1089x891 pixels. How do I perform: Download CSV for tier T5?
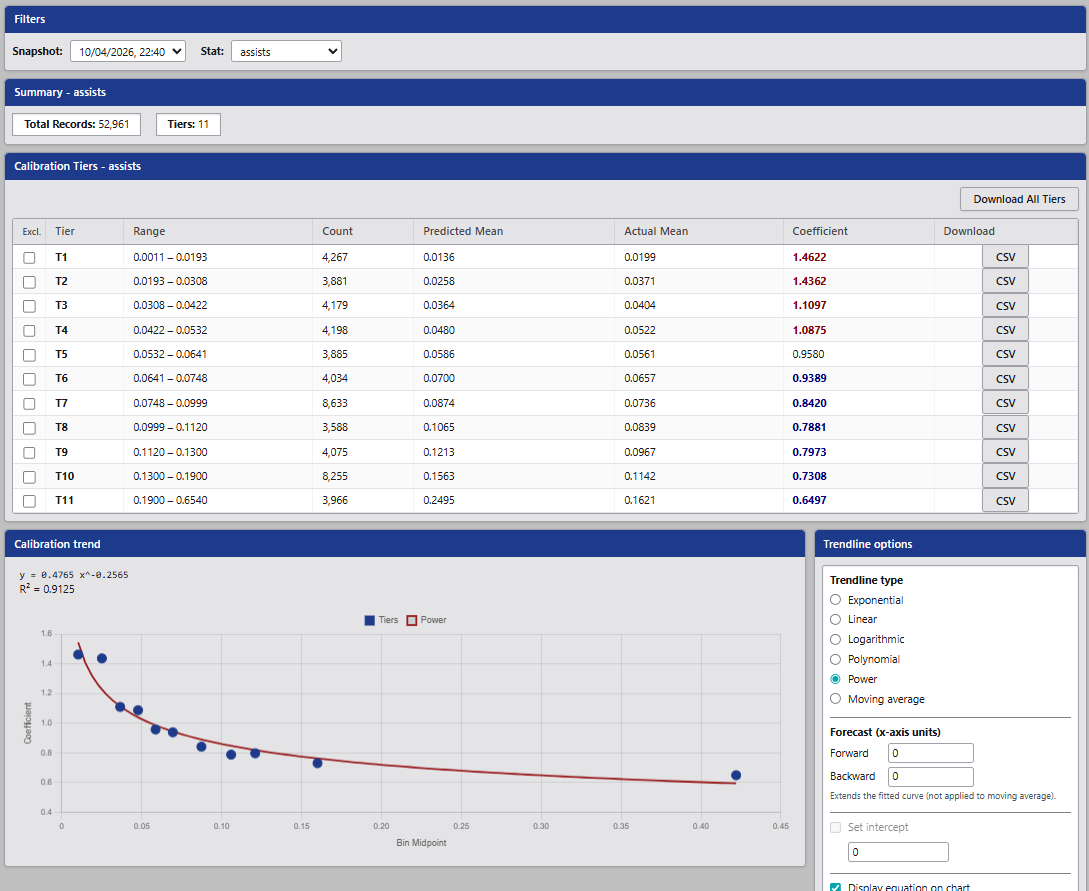click(1005, 354)
